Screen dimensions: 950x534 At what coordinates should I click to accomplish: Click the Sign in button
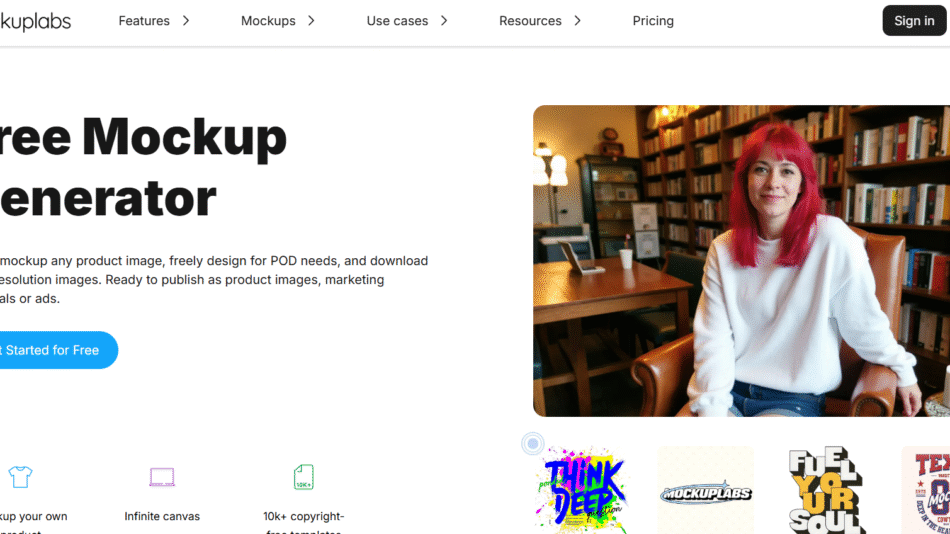[914, 21]
